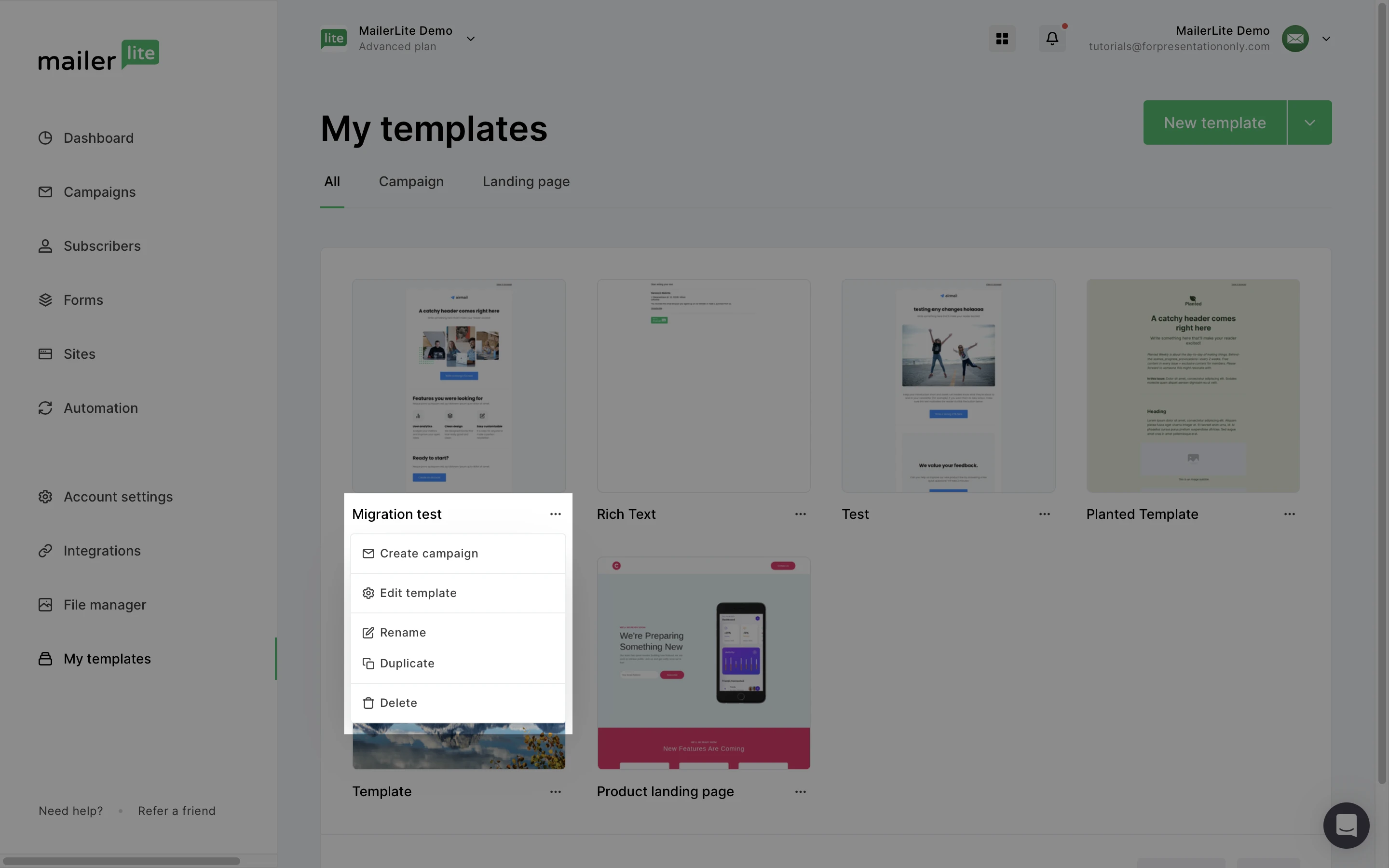Go to File manager in sidebar
This screenshot has width=1389, height=868.
pos(105,605)
